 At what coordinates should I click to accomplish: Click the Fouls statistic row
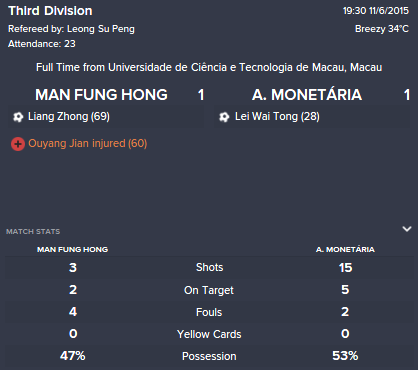(209, 312)
